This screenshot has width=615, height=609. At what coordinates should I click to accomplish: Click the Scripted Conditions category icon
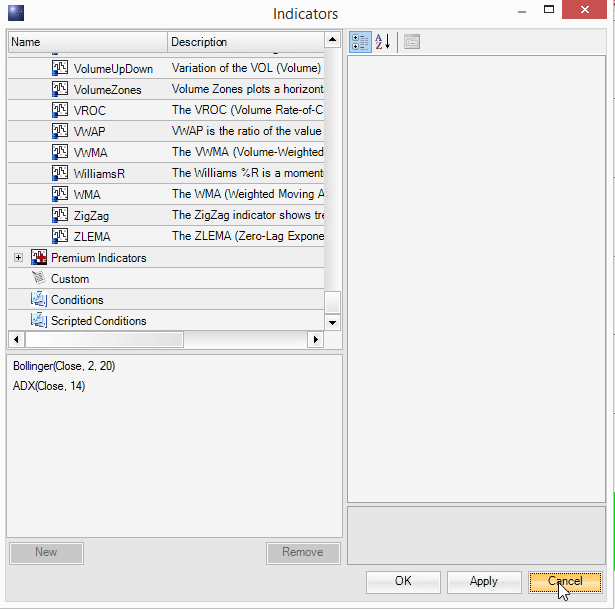pyautogui.click(x=39, y=320)
